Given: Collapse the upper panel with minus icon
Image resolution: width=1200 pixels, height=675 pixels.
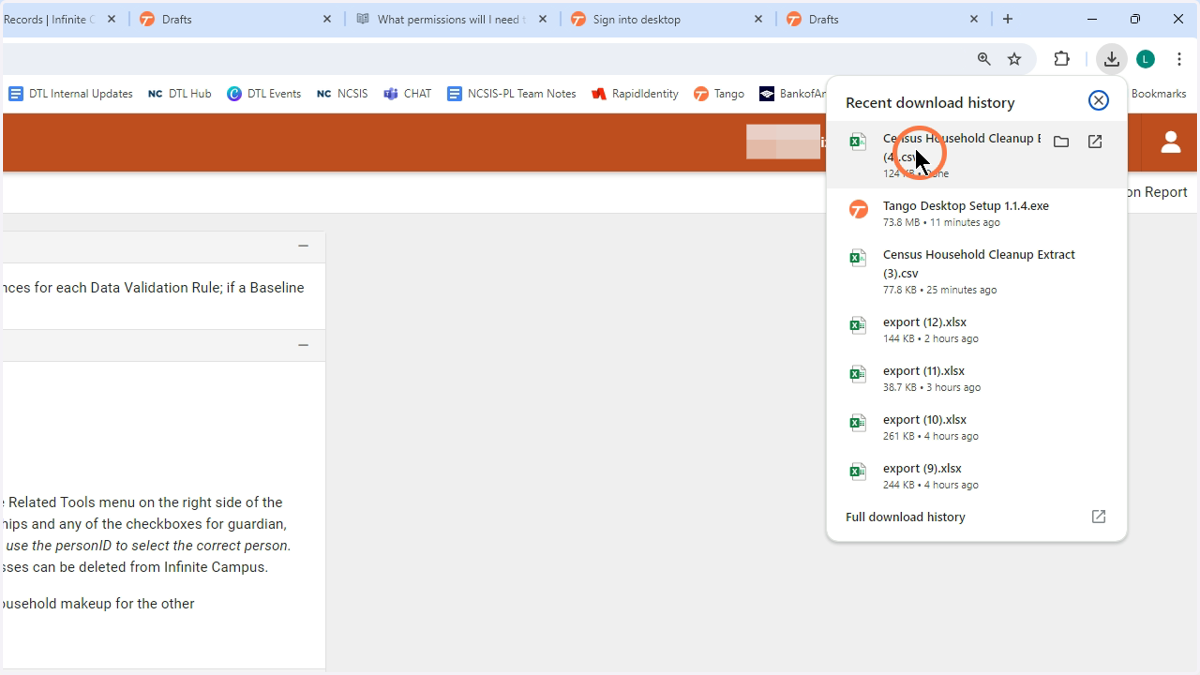Looking at the screenshot, I should (x=303, y=246).
